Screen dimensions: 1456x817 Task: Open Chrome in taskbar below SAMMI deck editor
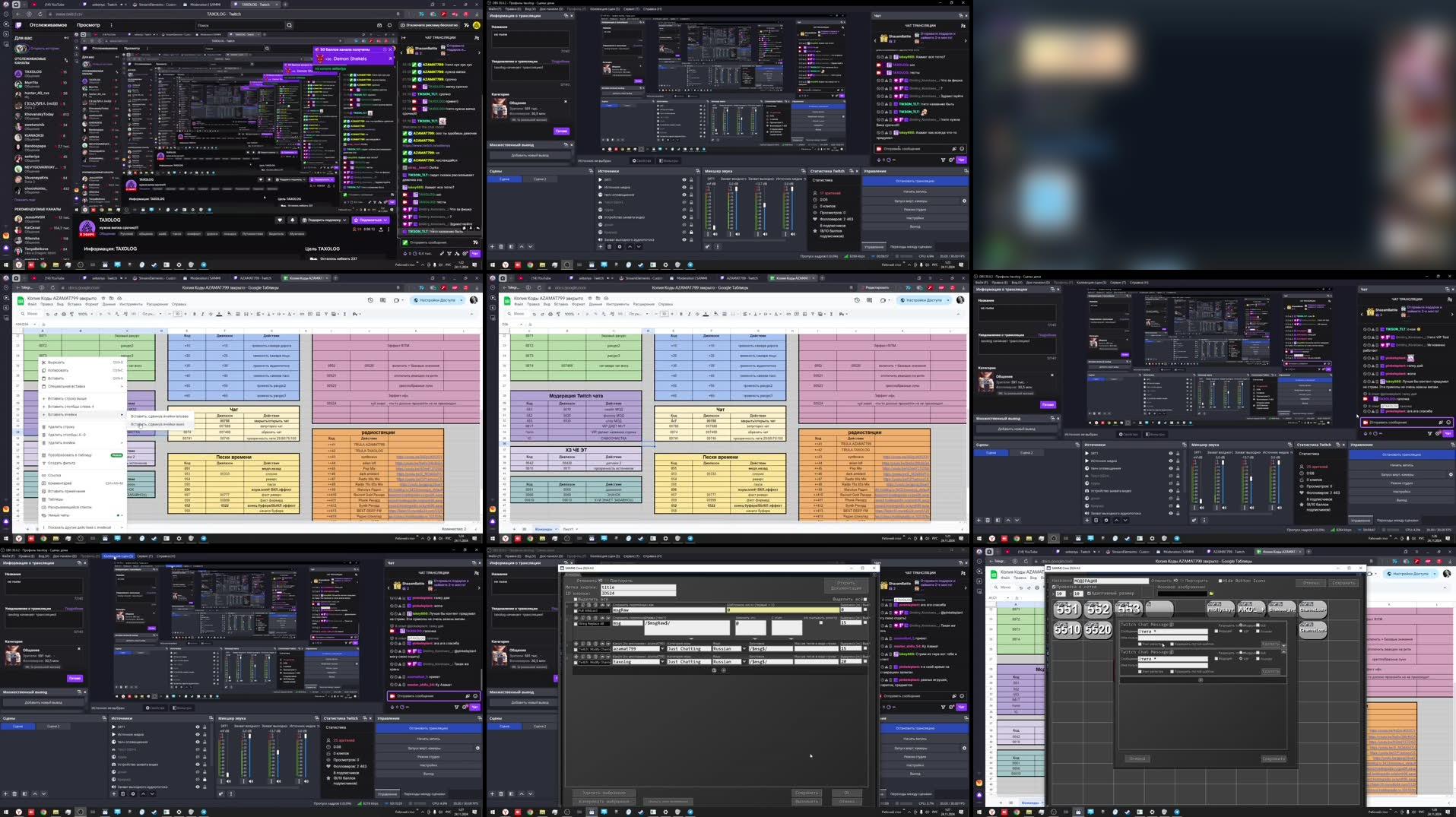(x=1016, y=812)
